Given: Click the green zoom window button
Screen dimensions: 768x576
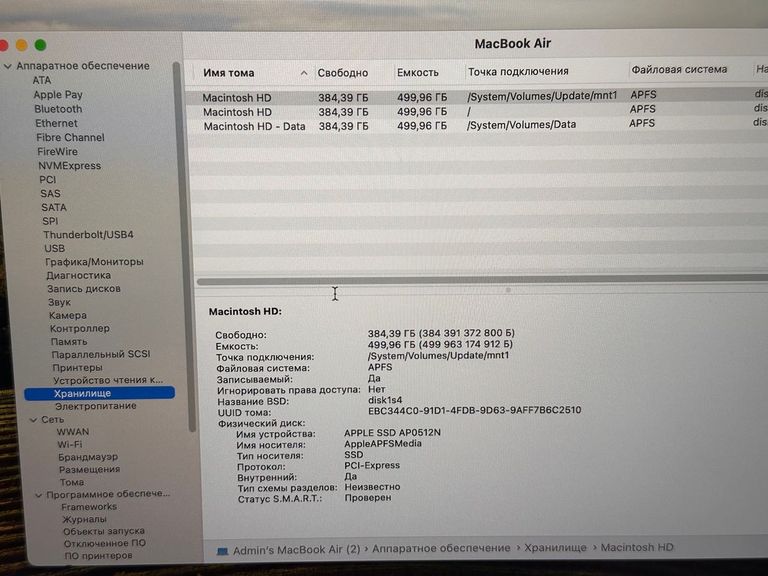Looking at the screenshot, I should 41,45.
